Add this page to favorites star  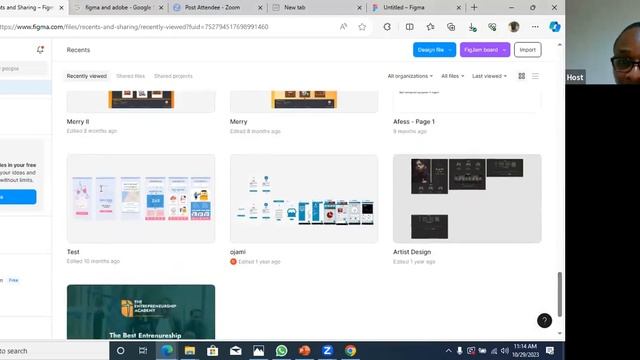tap(362, 27)
